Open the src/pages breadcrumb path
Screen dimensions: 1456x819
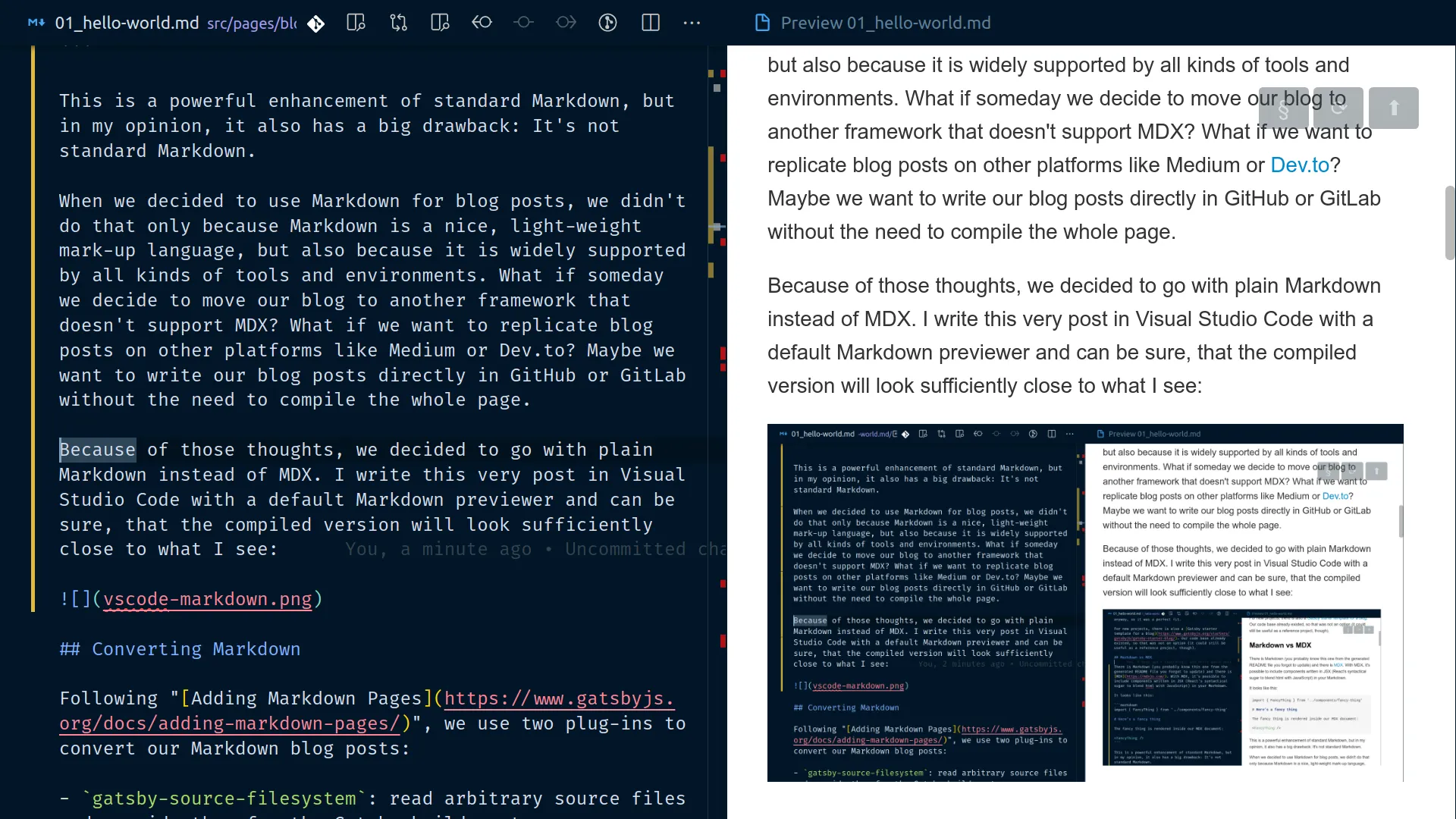[x=250, y=24]
